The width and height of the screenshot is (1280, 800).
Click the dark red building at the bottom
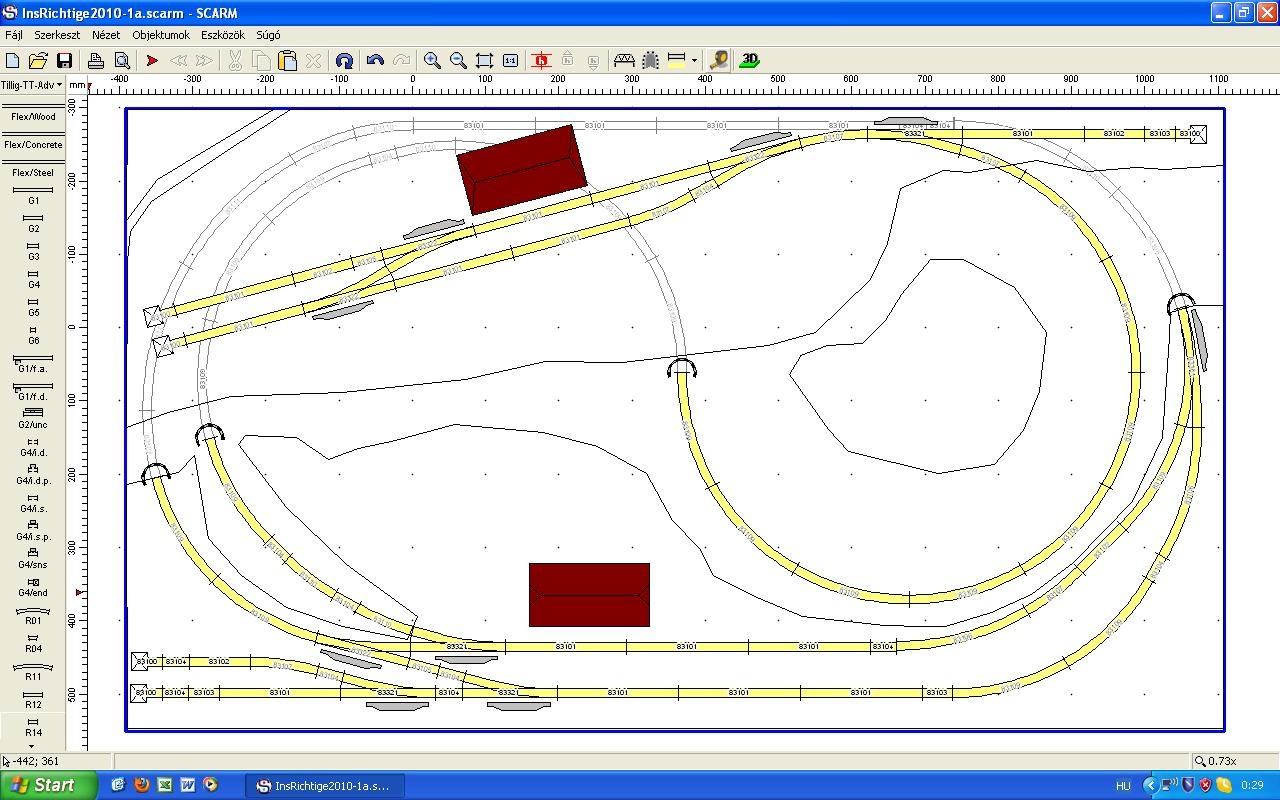click(589, 595)
